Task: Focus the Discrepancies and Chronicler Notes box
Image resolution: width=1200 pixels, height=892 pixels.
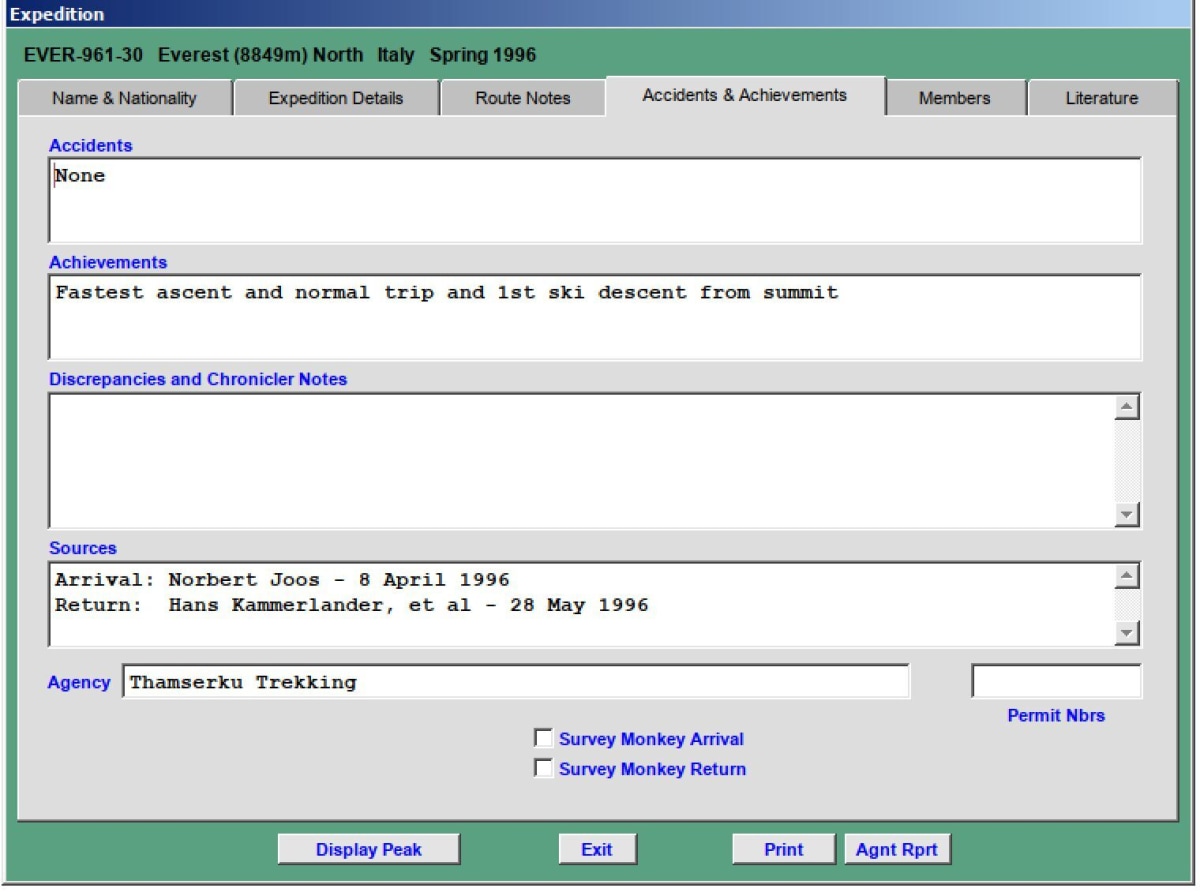Action: coord(580,460)
